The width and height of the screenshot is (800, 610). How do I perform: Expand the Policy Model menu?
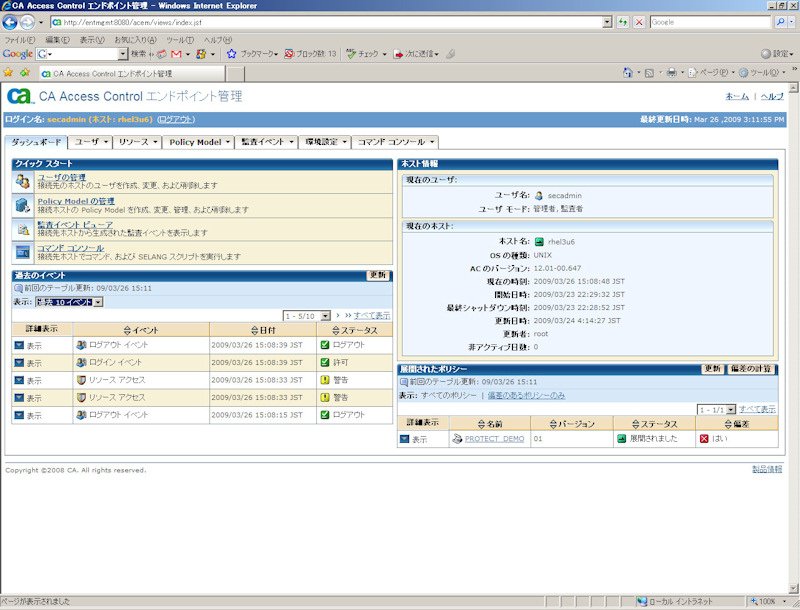228,142
